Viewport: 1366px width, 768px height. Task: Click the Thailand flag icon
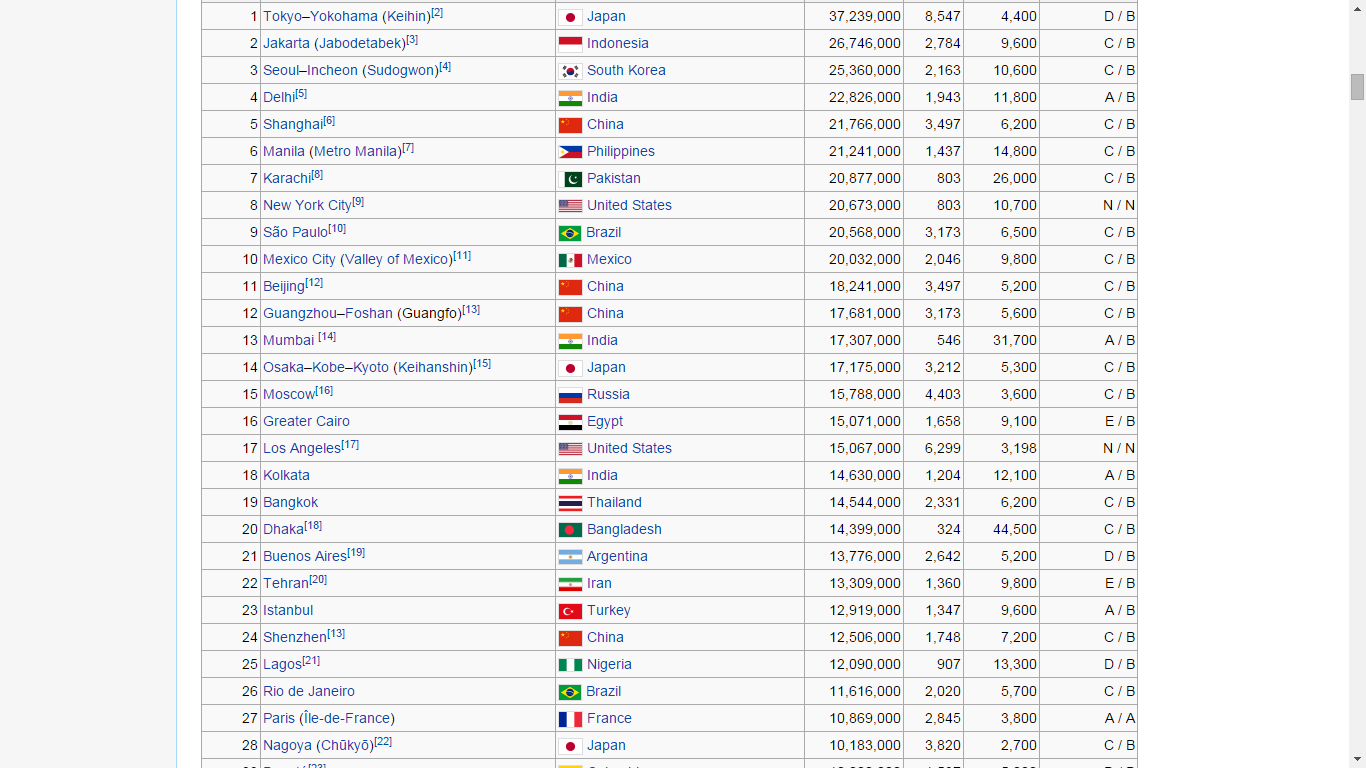pyautogui.click(x=570, y=503)
